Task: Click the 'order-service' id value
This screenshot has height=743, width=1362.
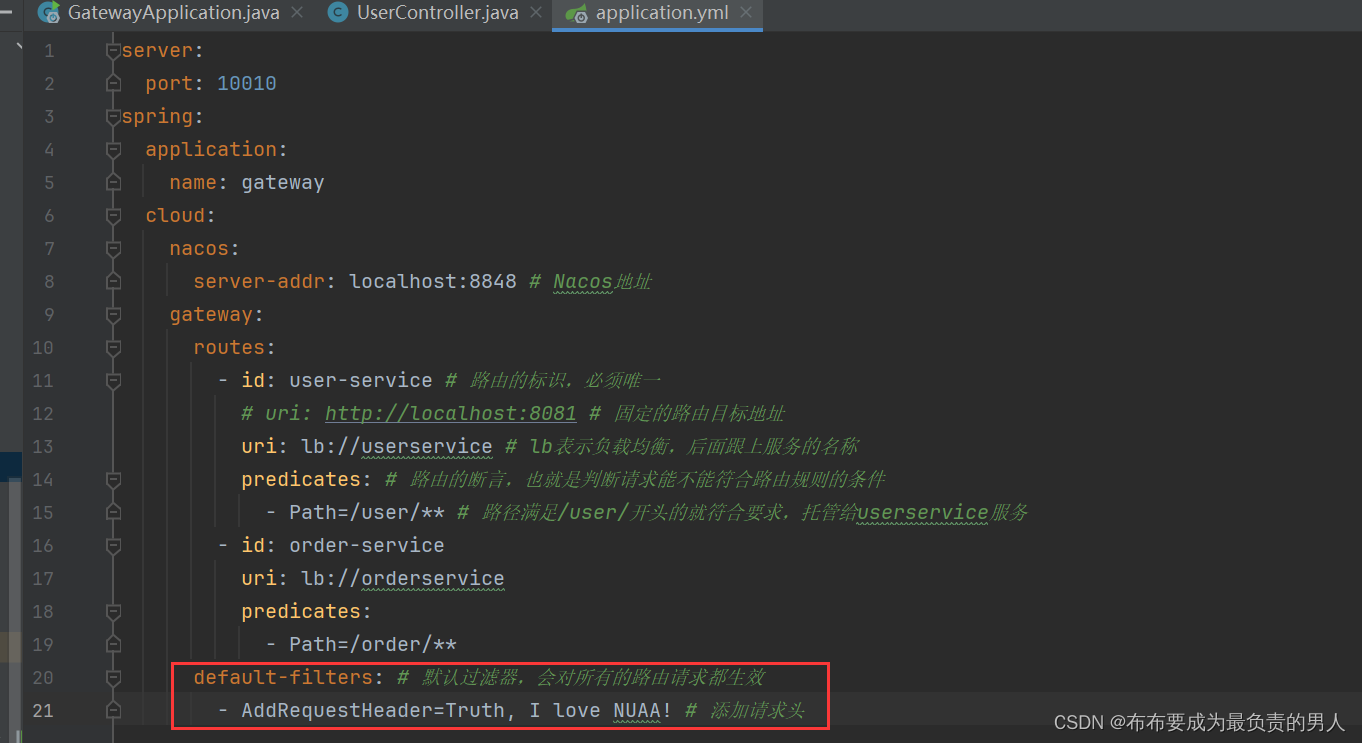Action: [367, 545]
